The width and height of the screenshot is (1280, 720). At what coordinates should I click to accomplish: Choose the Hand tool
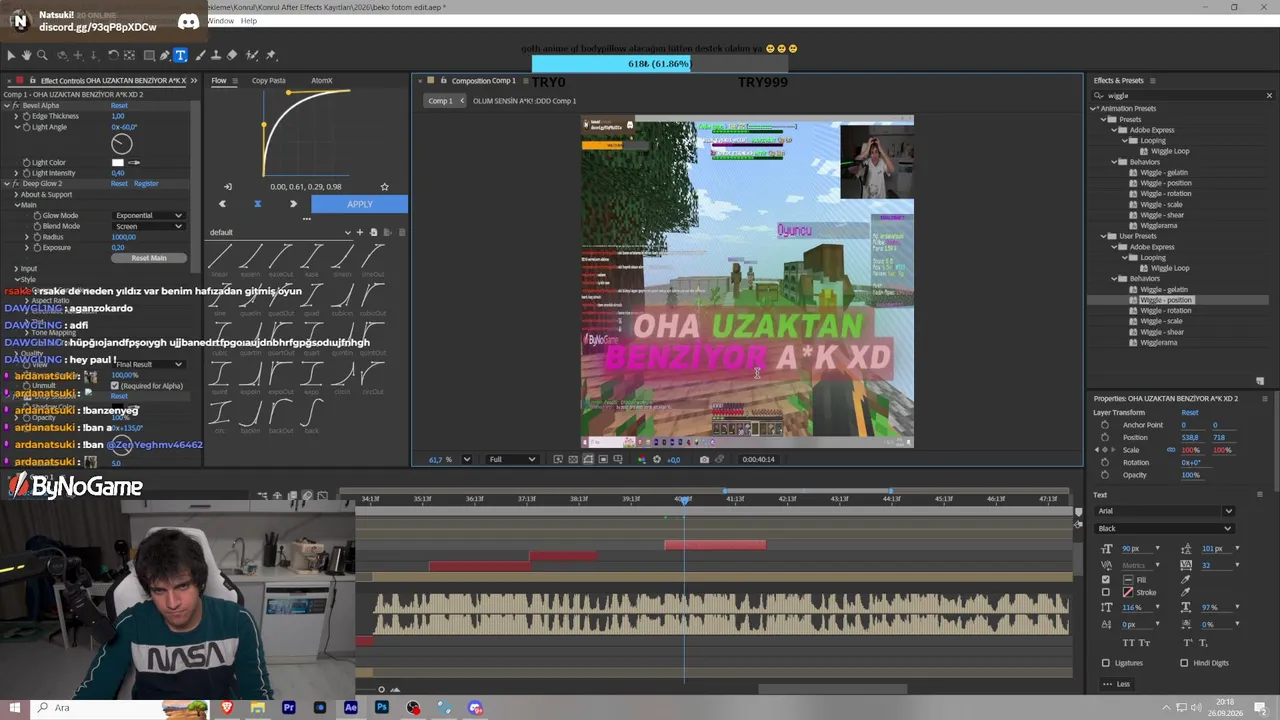[26, 55]
